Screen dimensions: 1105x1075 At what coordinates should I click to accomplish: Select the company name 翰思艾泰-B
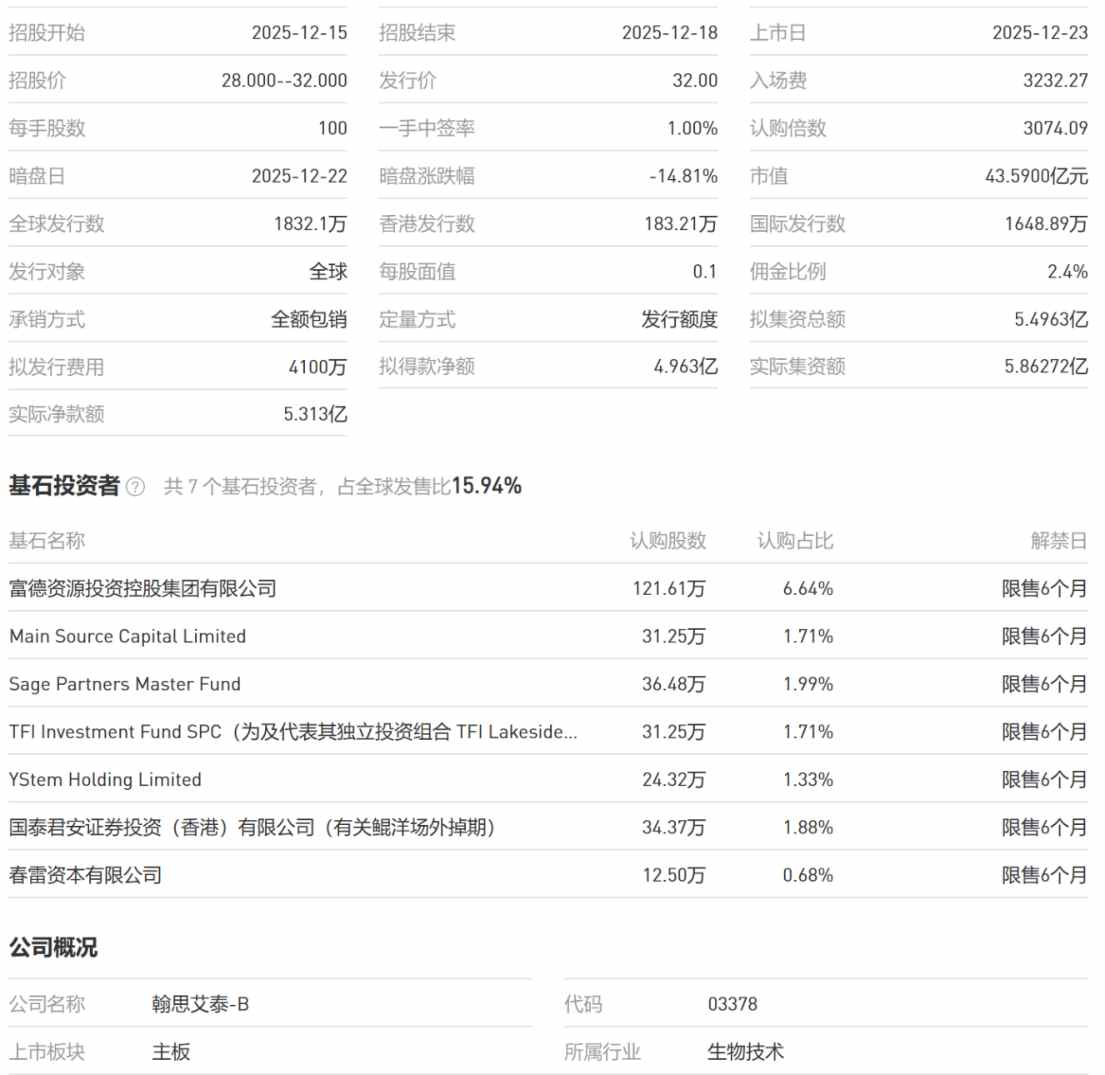pyautogui.click(x=200, y=1004)
